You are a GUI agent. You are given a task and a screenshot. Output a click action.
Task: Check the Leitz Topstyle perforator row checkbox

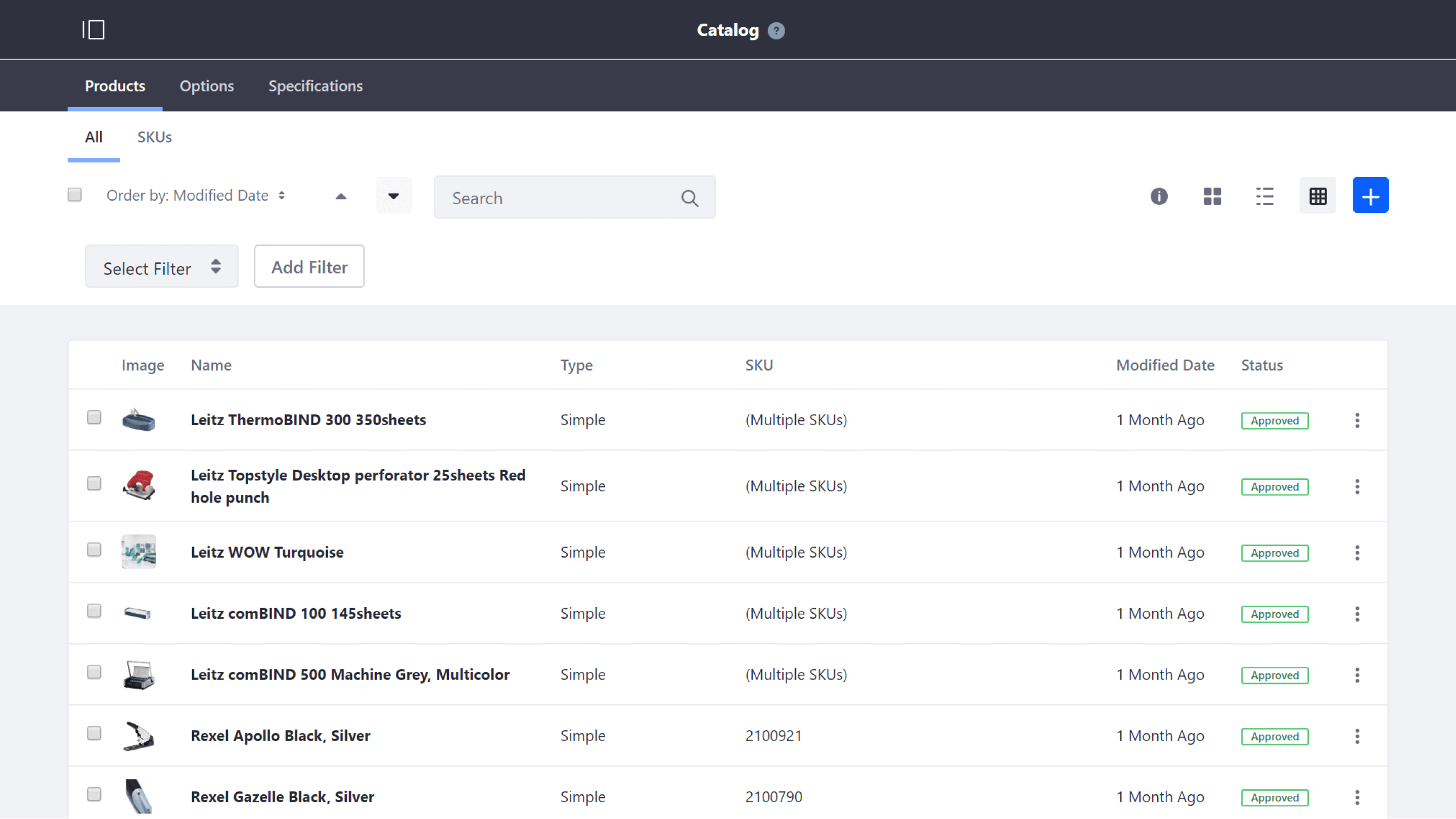click(x=94, y=483)
